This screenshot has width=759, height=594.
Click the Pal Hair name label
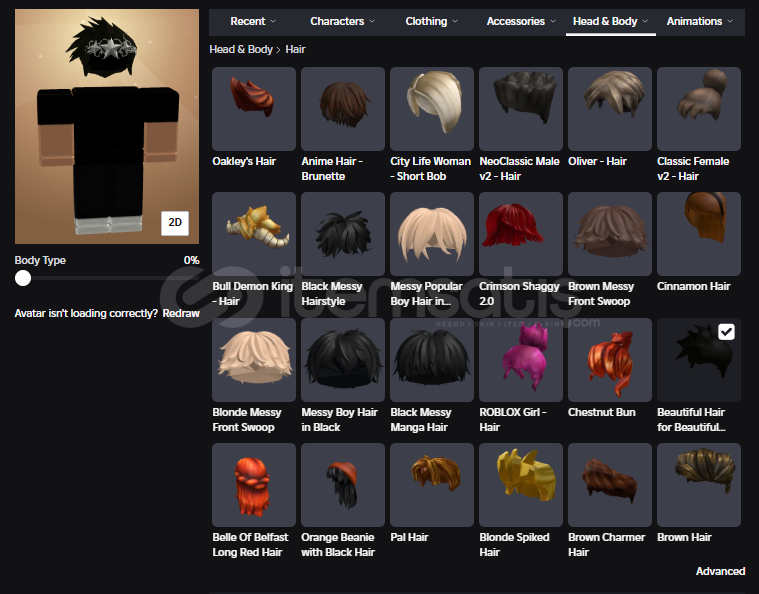click(x=409, y=537)
